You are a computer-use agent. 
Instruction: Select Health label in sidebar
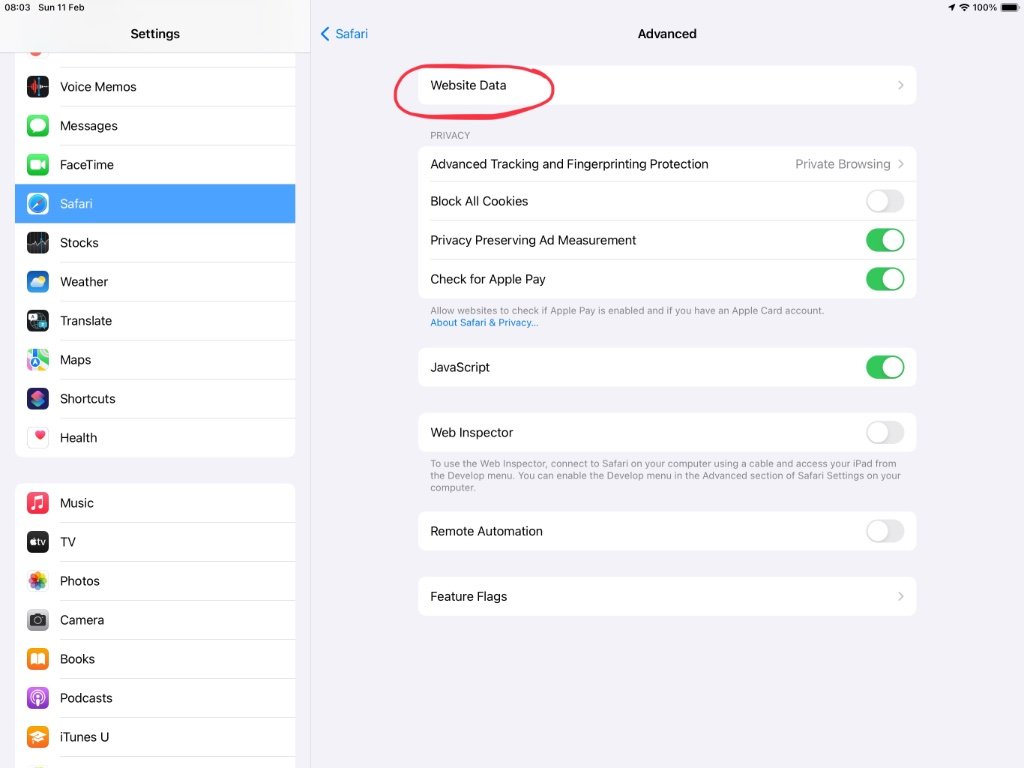pyautogui.click(x=78, y=438)
